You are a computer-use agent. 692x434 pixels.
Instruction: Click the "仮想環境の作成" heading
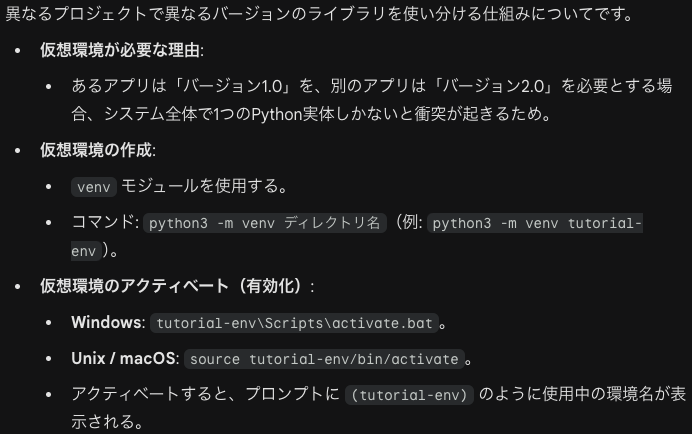97,151
